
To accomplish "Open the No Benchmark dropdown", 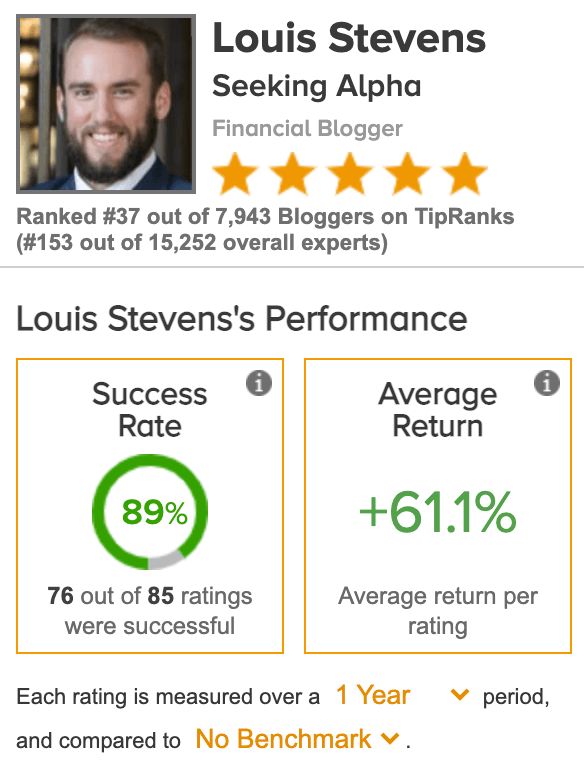I will tap(297, 739).
